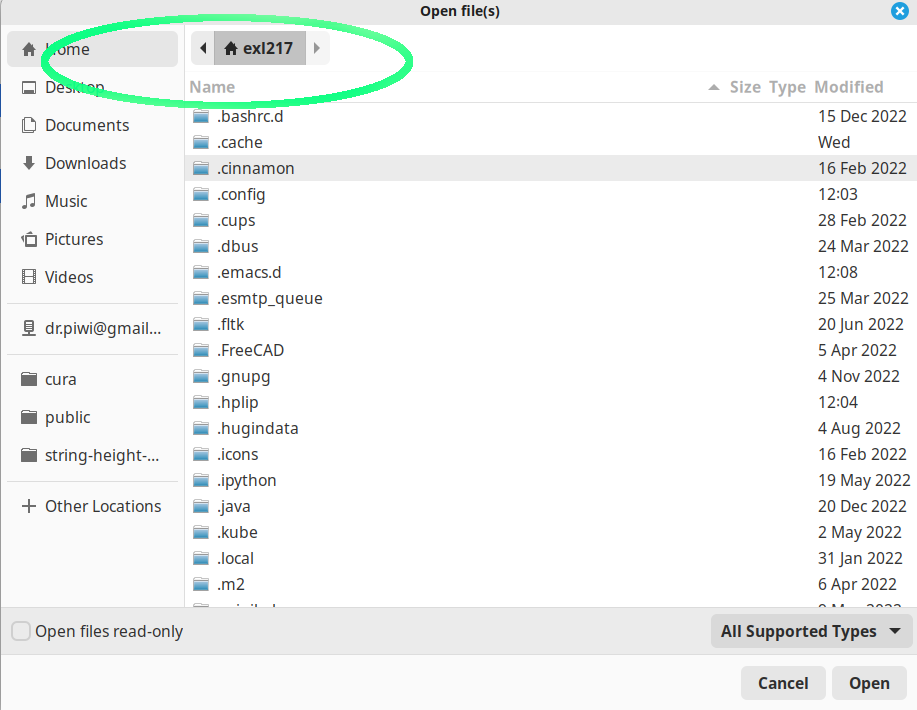917x710 pixels.
Task: Click the 20 Jun 2022 modified date
Action: point(860,325)
